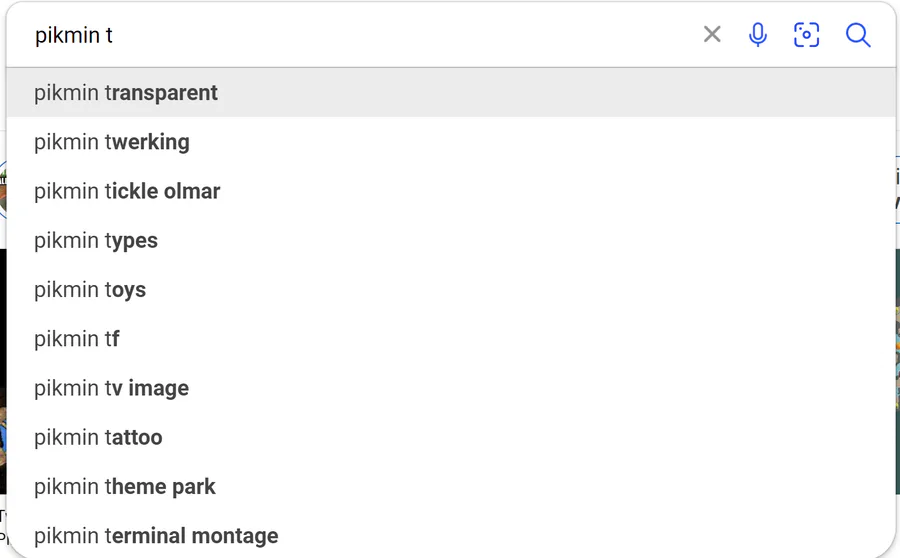Select the 'pikmin tv image' suggestion
This screenshot has height=558, width=900.
tap(111, 388)
